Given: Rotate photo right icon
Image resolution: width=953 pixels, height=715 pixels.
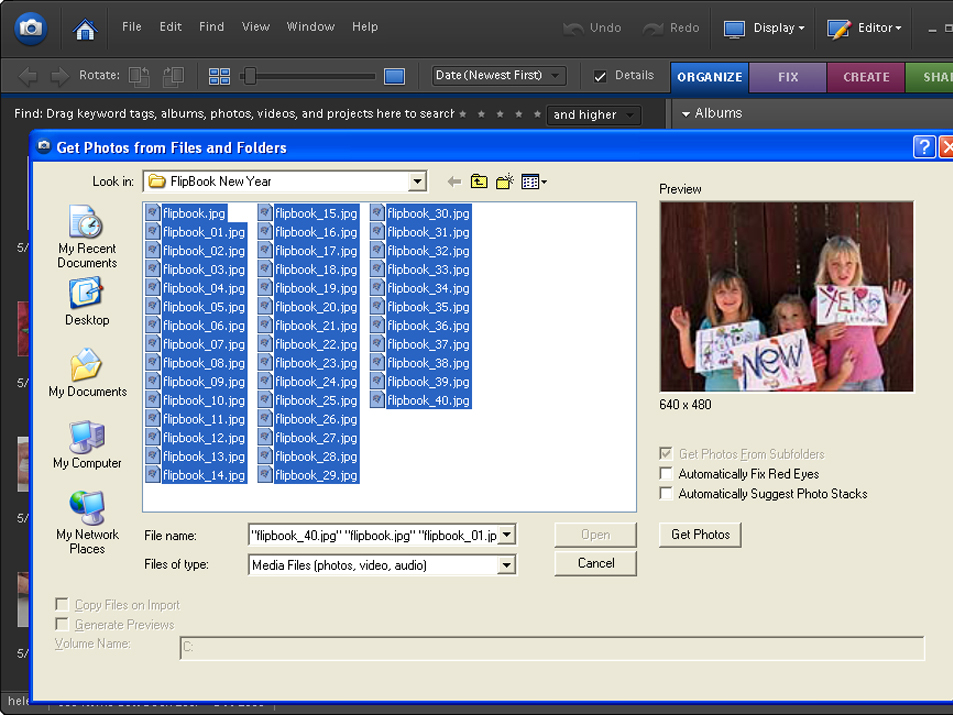Looking at the screenshot, I should [173, 76].
